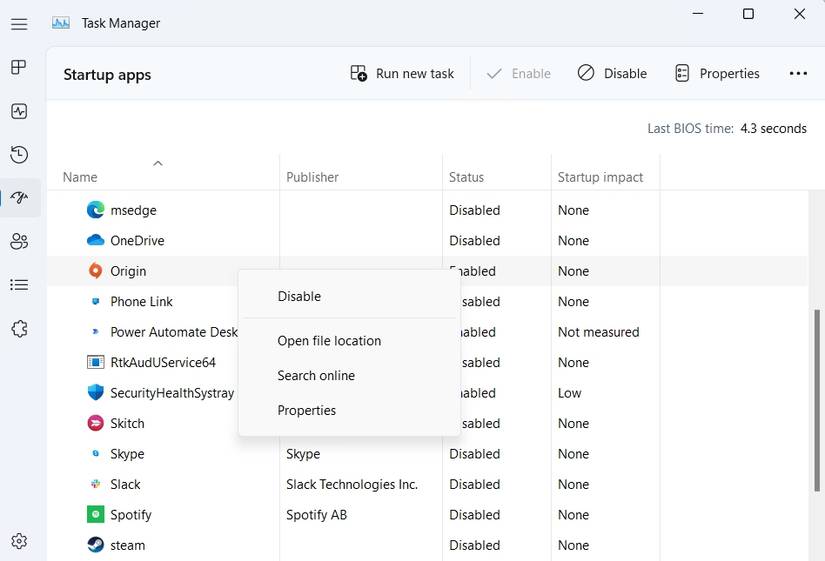Select Open file location menu entry
This screenshot has height=561, width=825.
(329, 341)
